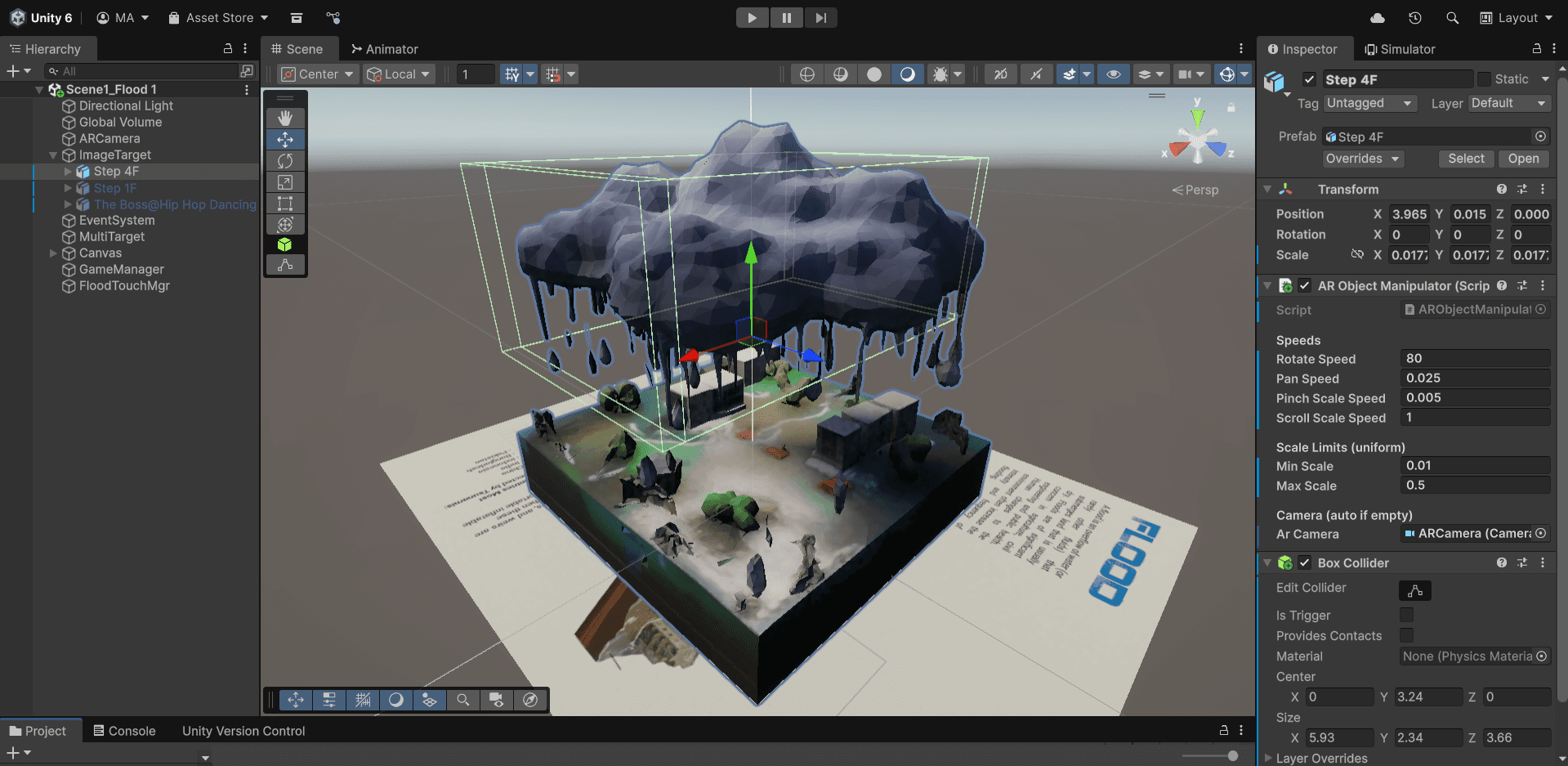Toggle AR Object Manipulator enabled checkbox
The height and width of the screenshot is (766, 1568).
[x=1305, y=285]
